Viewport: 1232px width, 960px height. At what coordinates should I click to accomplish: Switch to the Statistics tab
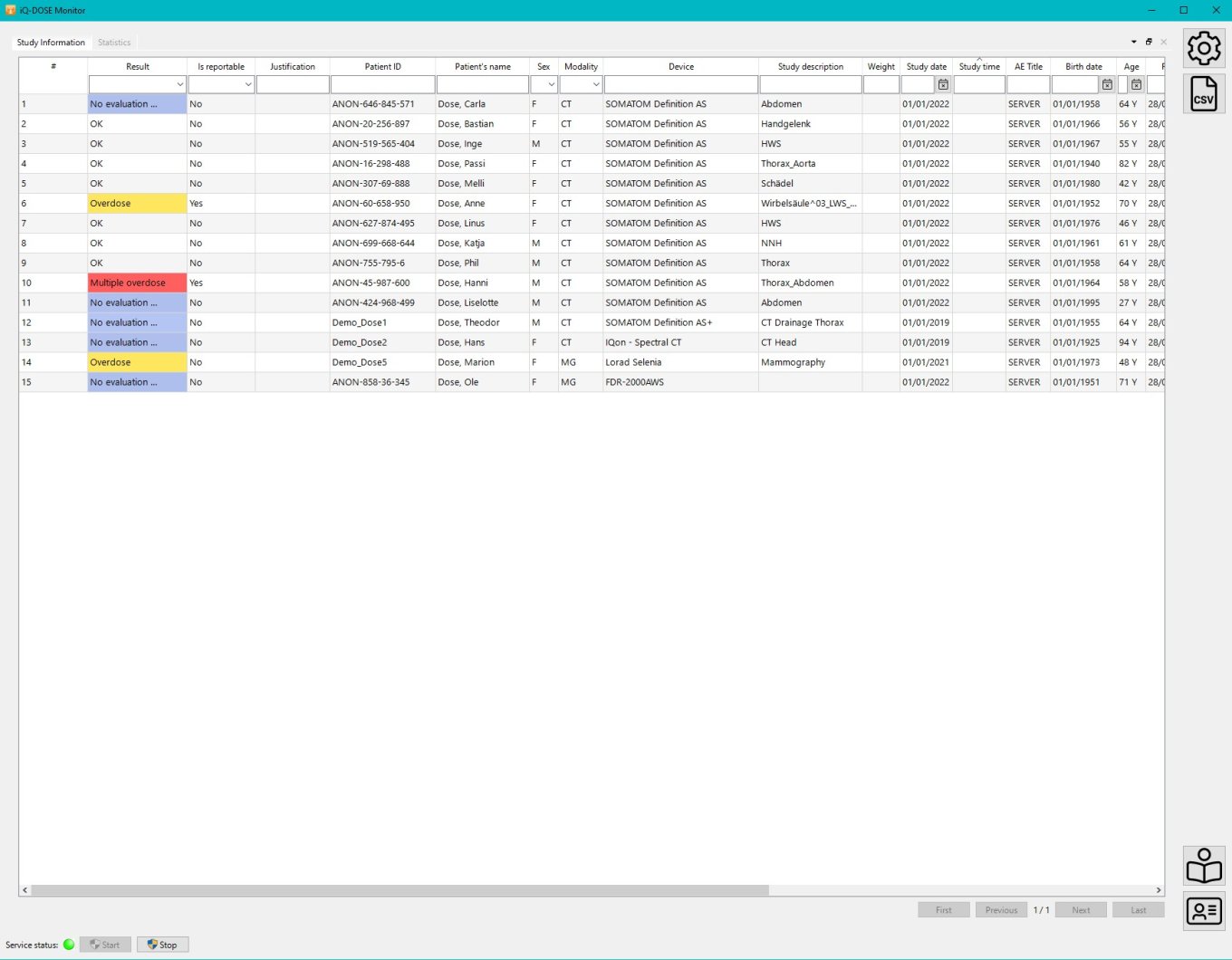pyautogui.click(x=114, y=43)
